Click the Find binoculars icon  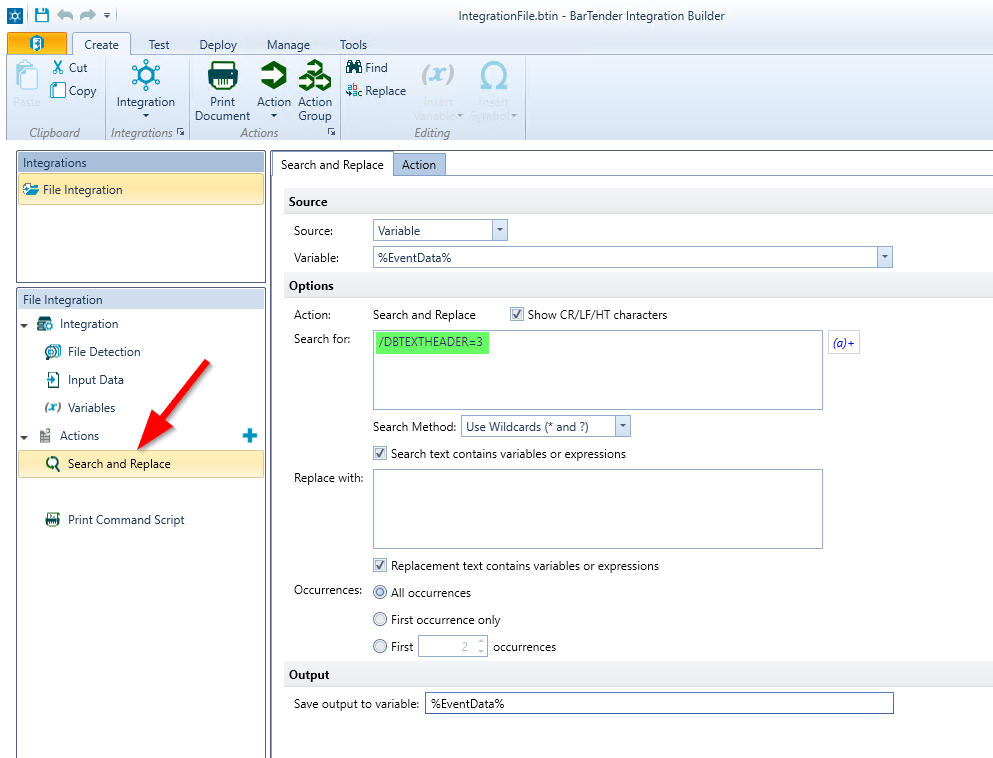354,67
